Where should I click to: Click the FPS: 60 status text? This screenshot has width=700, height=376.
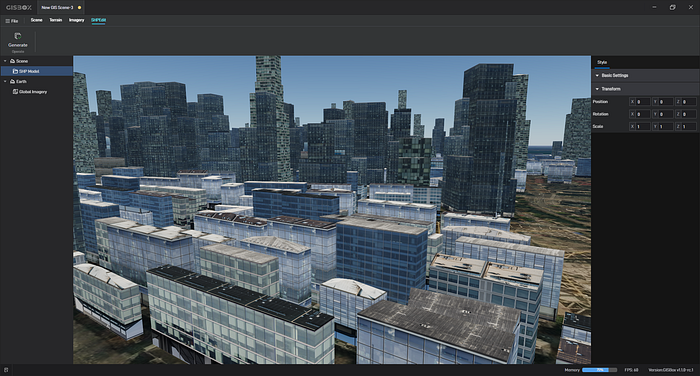click(x=631, y=370)
